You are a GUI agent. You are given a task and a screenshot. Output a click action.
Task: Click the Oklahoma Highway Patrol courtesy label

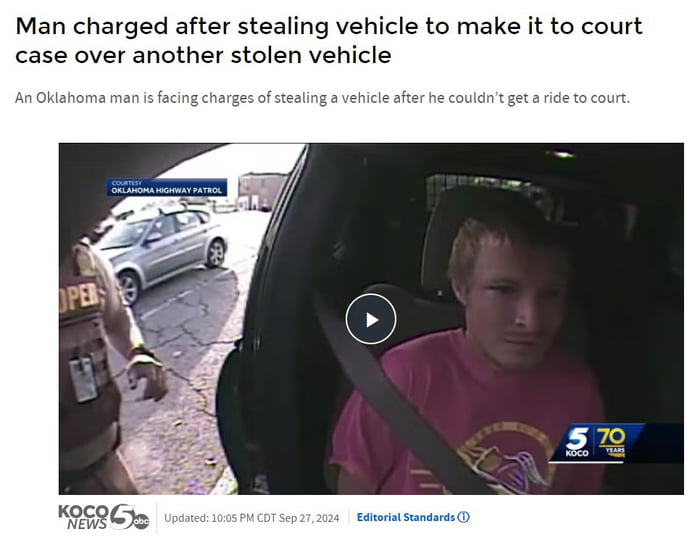pos(167,187)
